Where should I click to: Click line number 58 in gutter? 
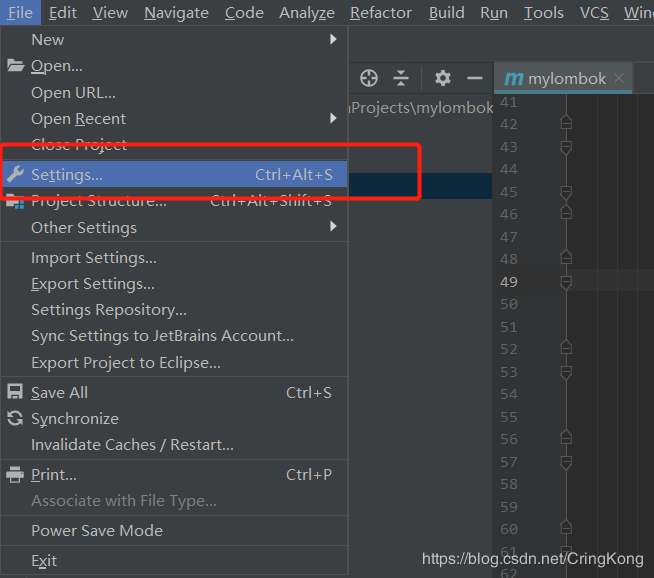pos(509,484)
